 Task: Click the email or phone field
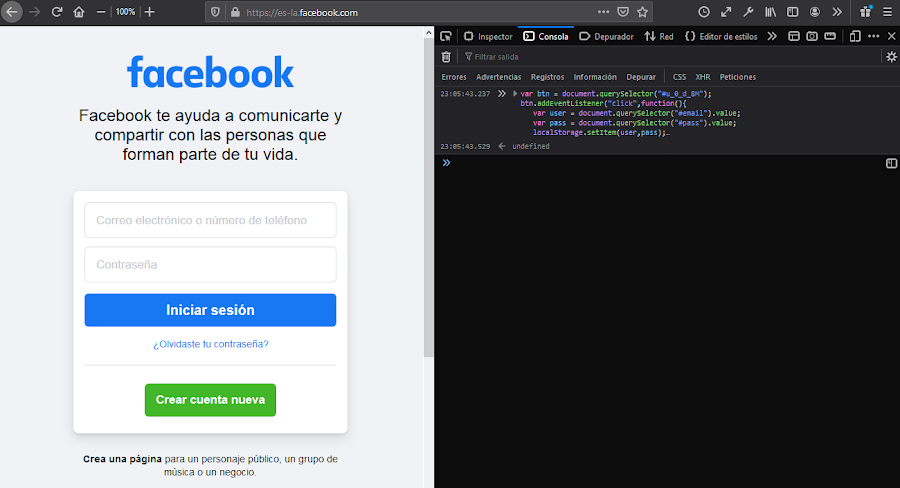tap(210, 220)
